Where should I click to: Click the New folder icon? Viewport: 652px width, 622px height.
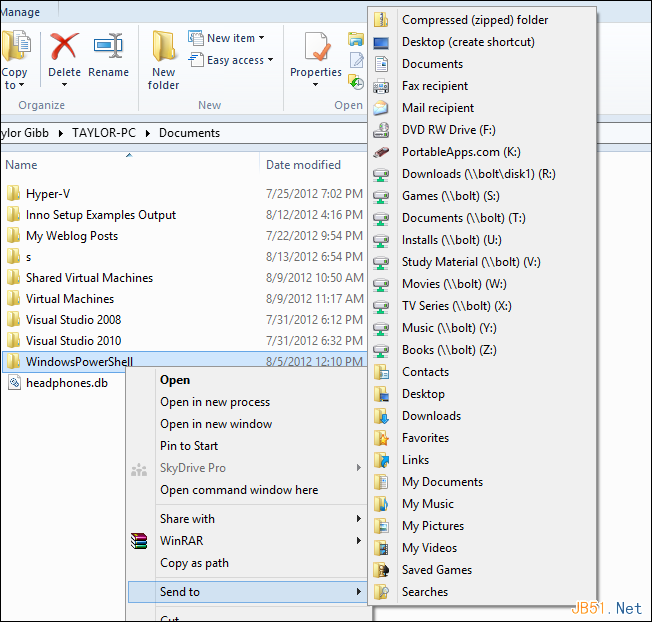(163, 47)
